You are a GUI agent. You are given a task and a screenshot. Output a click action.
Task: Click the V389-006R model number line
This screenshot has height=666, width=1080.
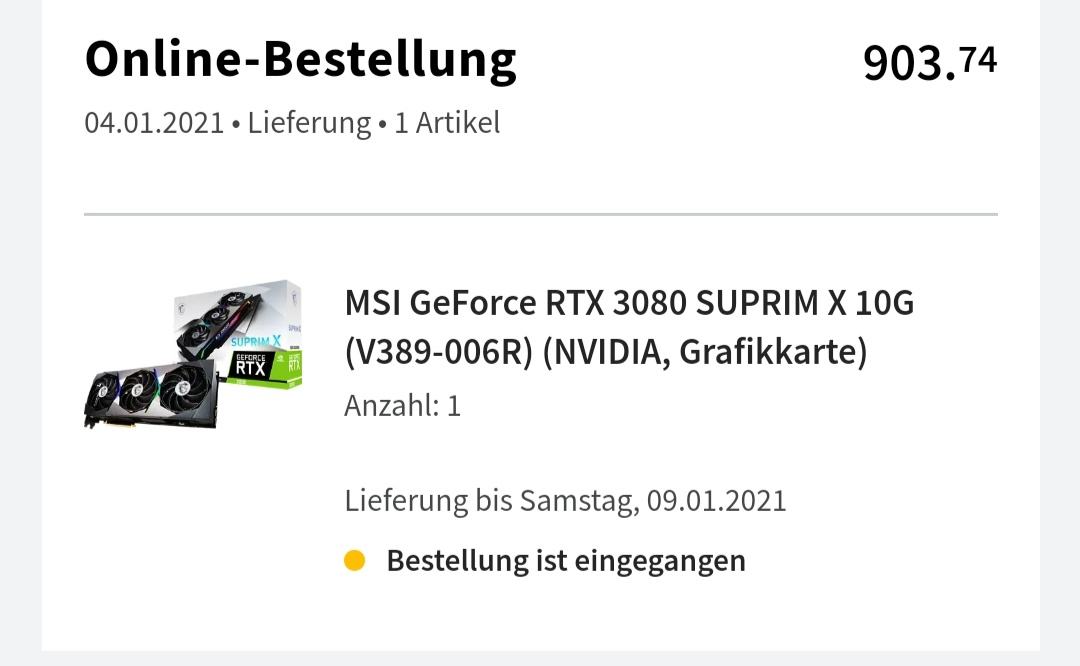tap(439, 353)
